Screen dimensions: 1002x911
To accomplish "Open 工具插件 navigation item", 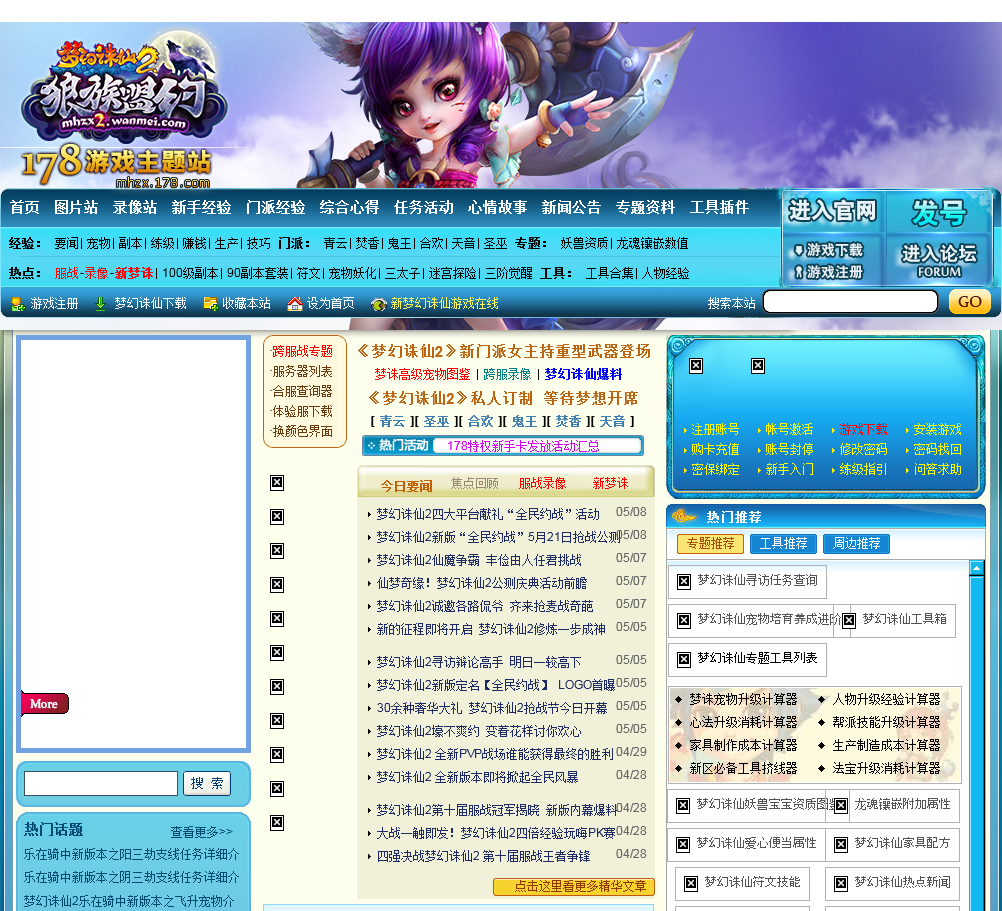I will [719, 208].
